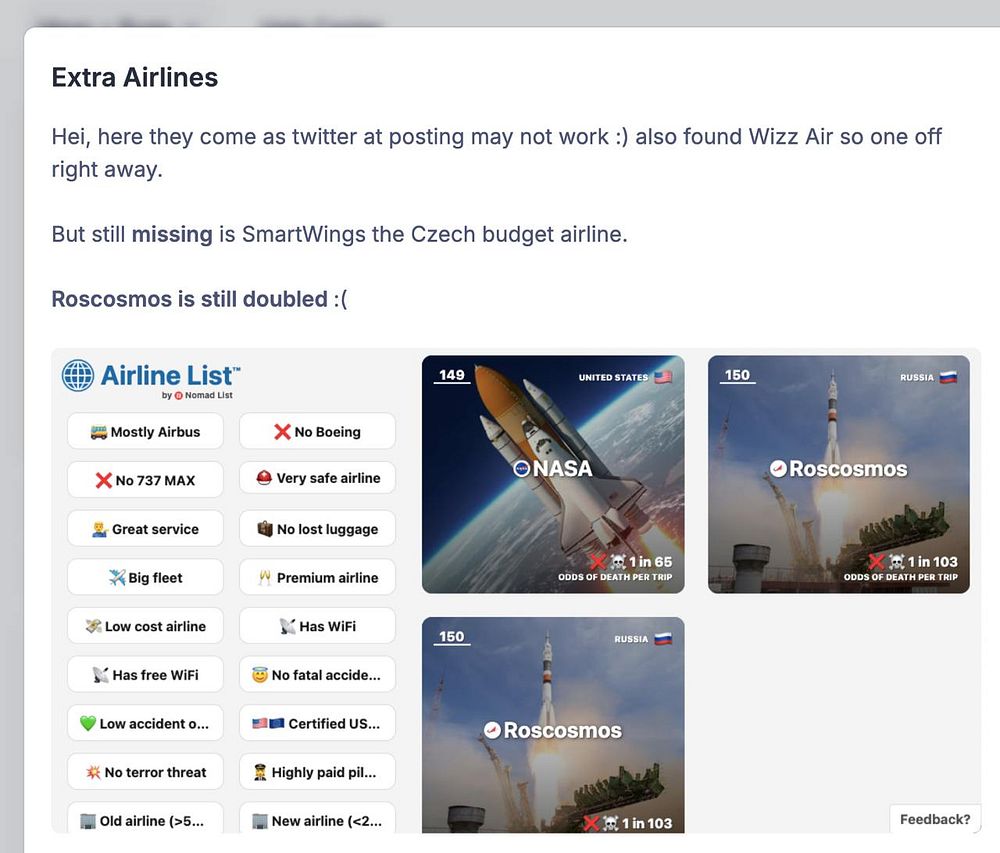
Task: Click the angel face icon in No fatal accidents
Action: point(260,675)
